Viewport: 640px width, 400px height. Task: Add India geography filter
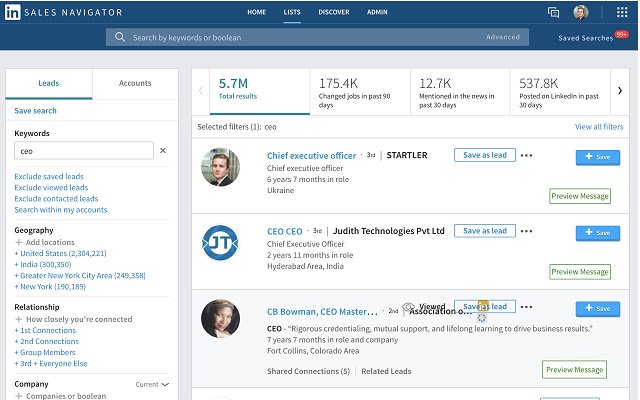(43, 264)
